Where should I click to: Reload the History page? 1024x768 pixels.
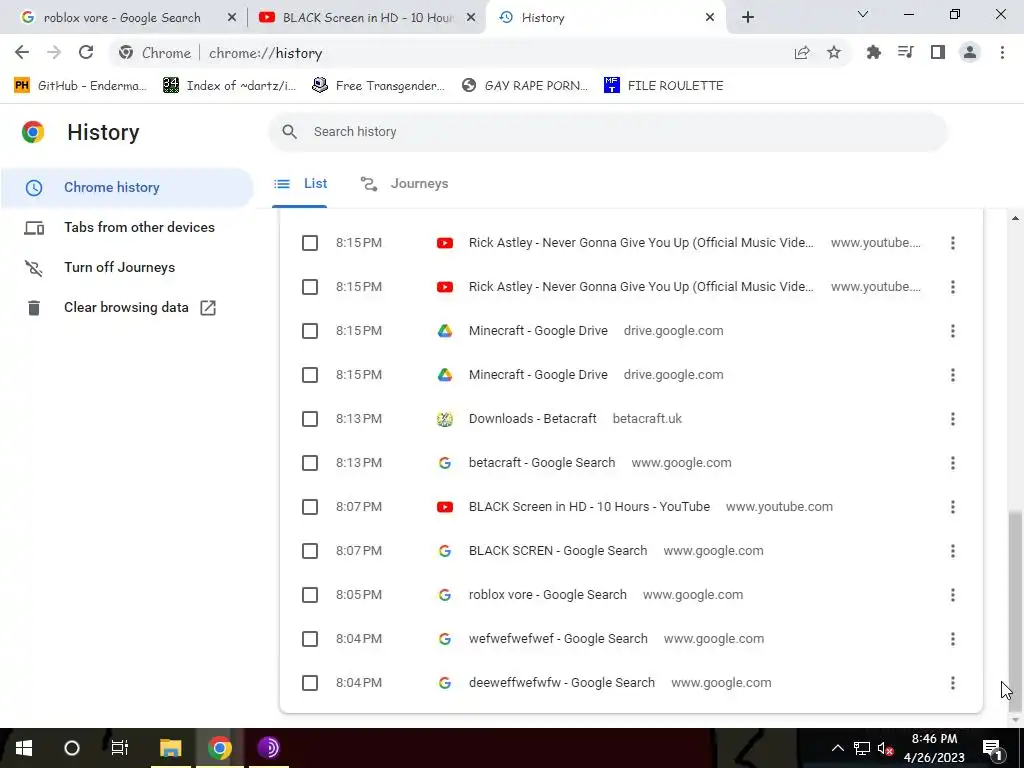pos(86,53)
